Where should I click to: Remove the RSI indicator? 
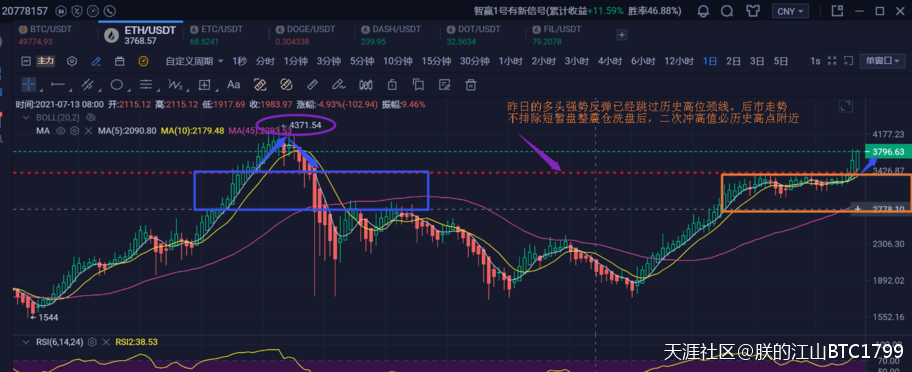[x=105, y=342]
